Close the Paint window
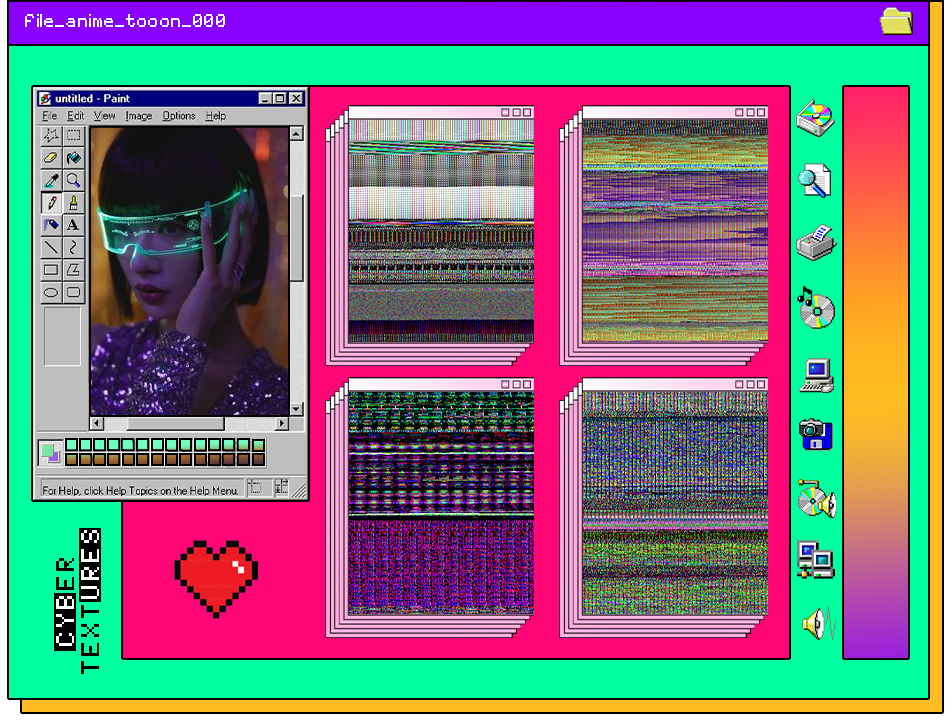Viewport: 950px width, 723px height. coord(296,98)
